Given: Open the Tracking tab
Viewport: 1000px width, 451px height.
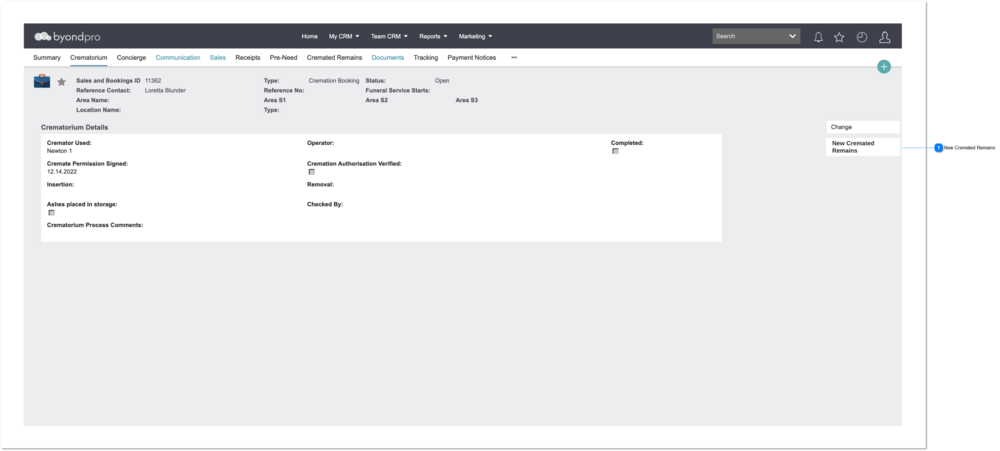Looking at the screenshot, I should [425, 57].
